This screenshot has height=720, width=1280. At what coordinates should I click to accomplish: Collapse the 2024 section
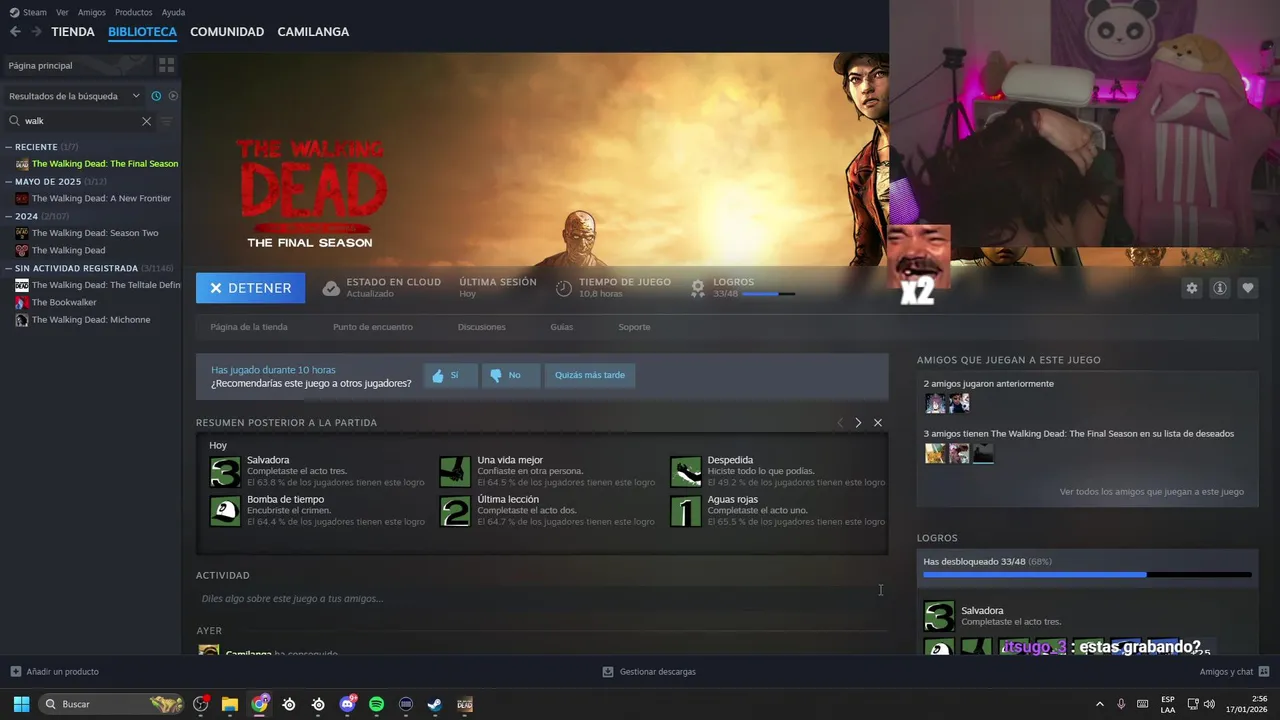click(x=9, y=216)
